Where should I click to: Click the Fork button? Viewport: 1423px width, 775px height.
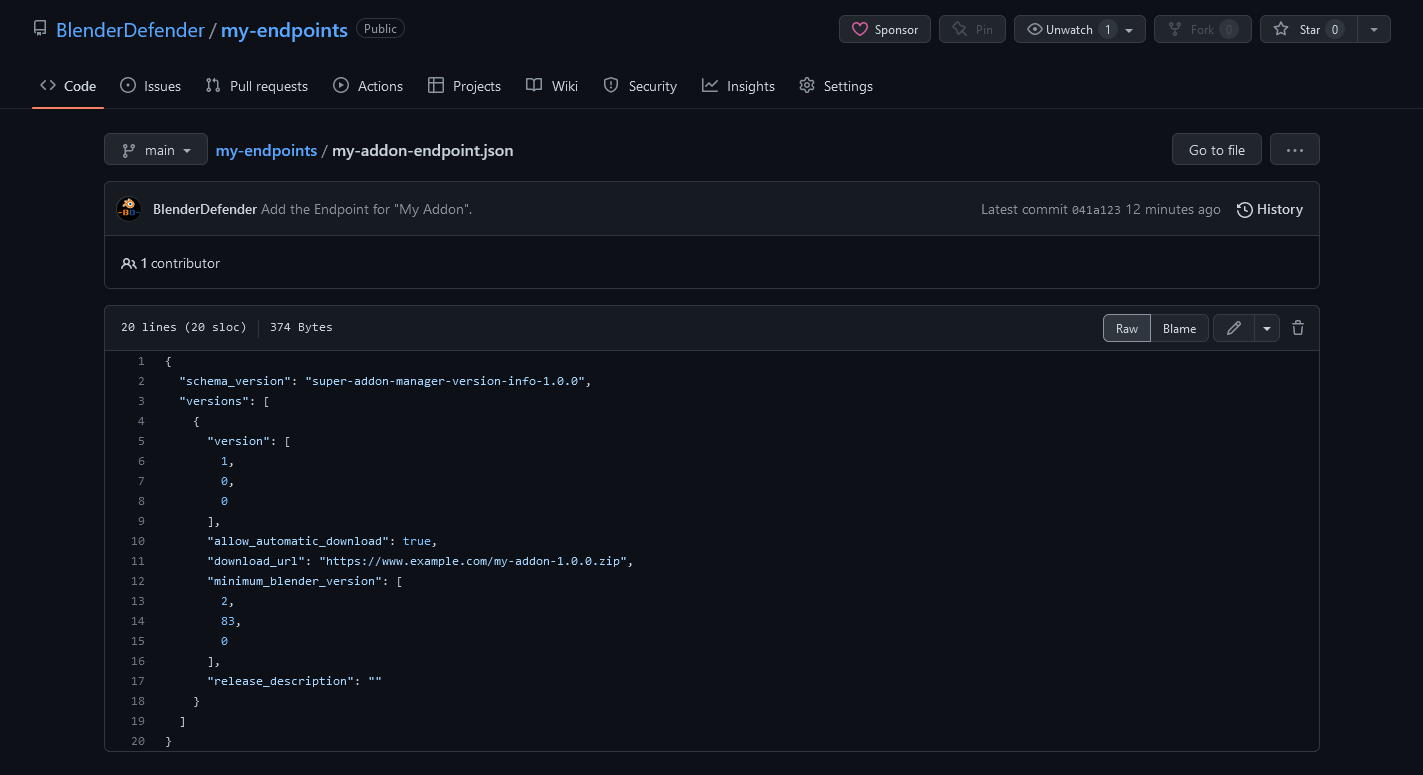coord(1203,29)
